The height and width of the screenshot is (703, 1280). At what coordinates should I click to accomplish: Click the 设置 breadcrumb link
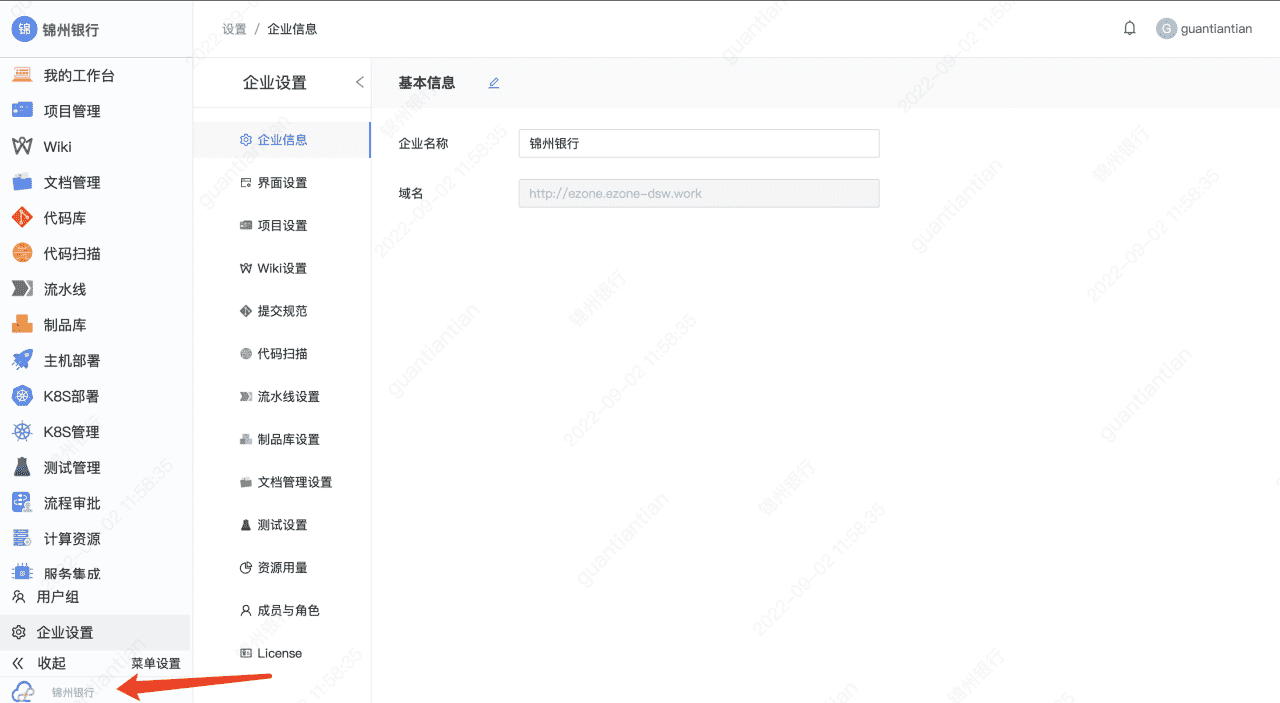click(233, 28)
